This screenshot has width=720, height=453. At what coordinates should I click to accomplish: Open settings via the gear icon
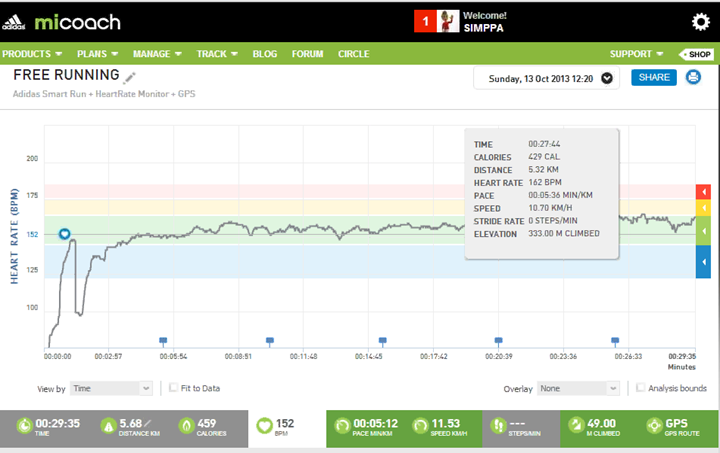point(701,22)
